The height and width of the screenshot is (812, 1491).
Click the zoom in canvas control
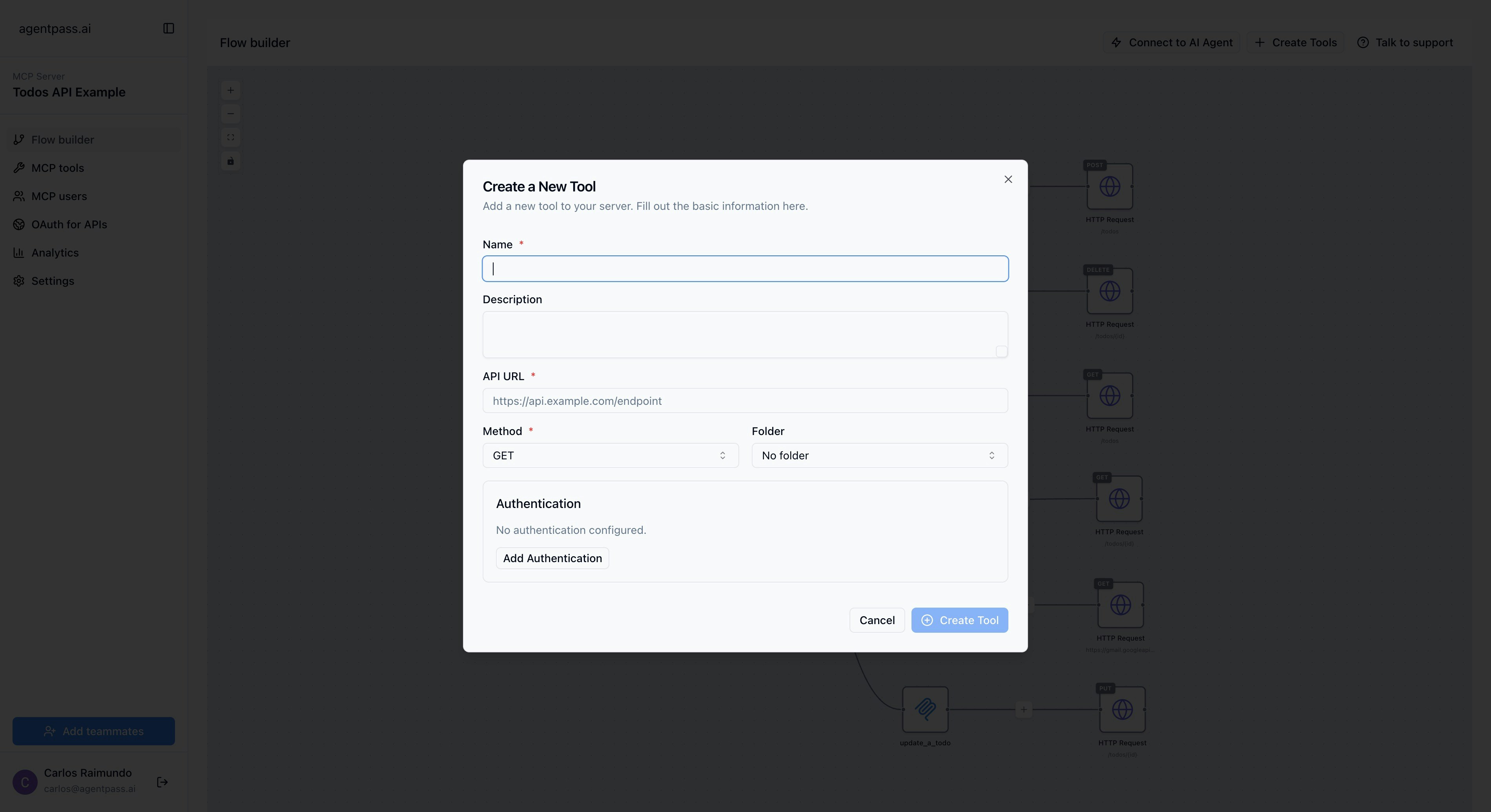click(x=230, y=90)
